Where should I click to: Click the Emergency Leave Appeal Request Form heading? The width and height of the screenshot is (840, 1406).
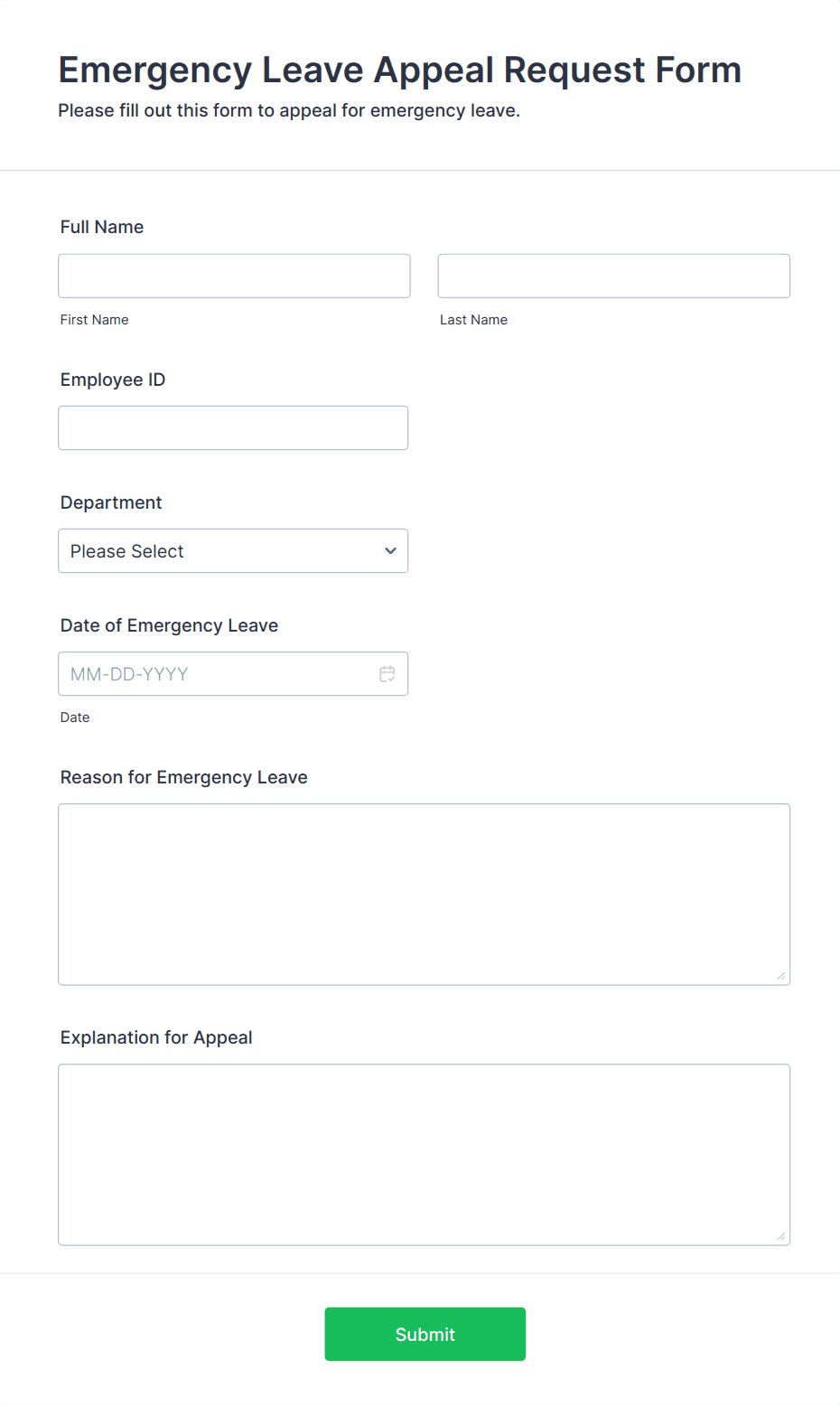pos(400,70)
